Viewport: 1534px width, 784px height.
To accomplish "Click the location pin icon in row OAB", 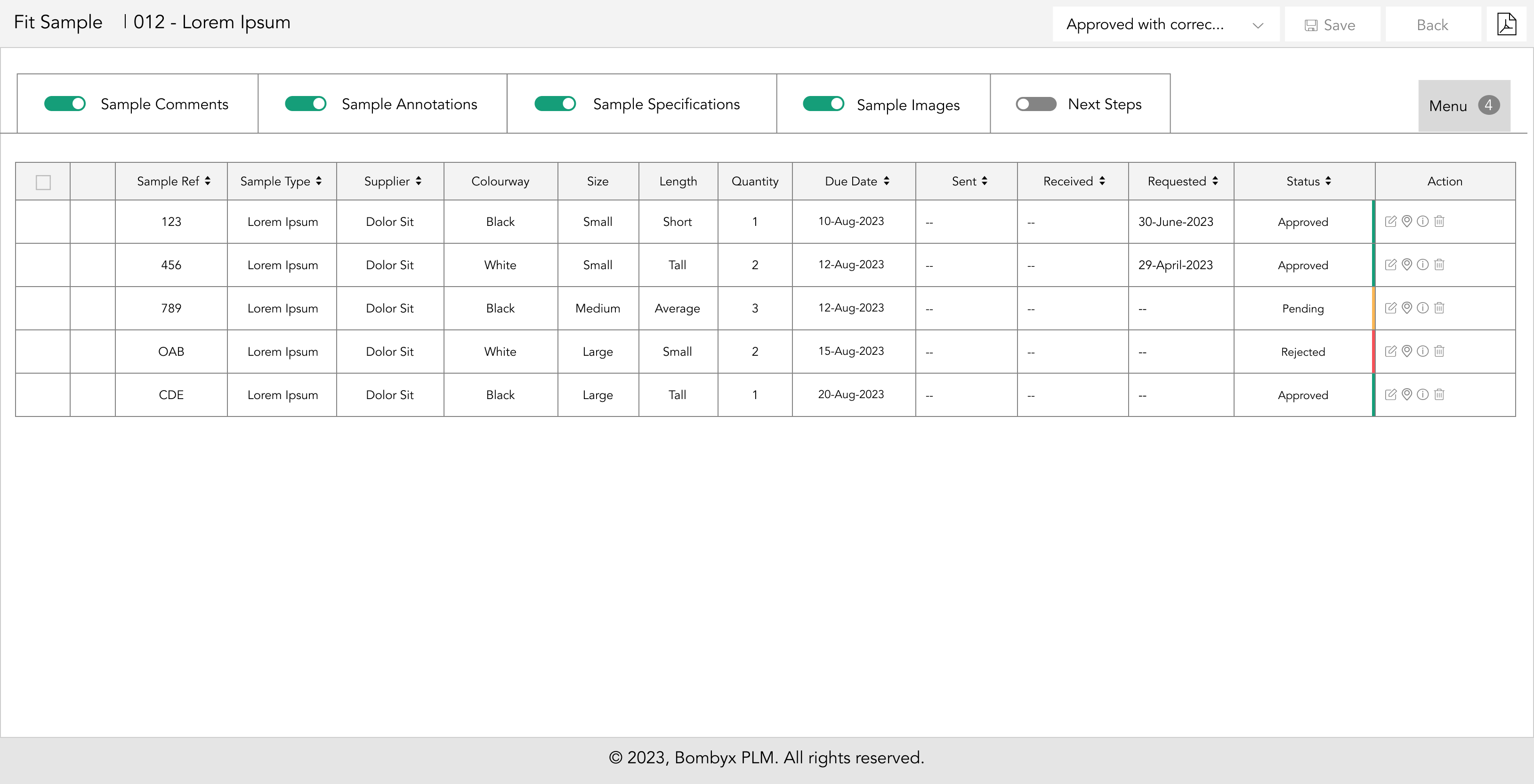I will point(1406,351).
